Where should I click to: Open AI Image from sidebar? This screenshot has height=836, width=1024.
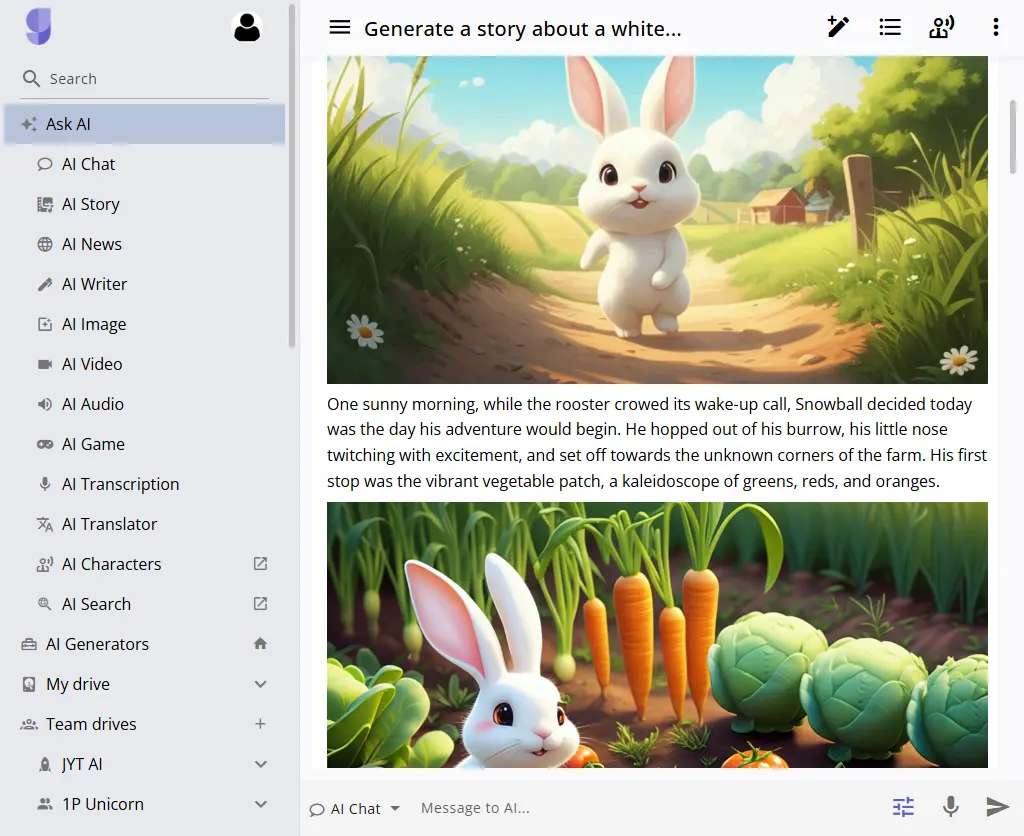[144, 324]
